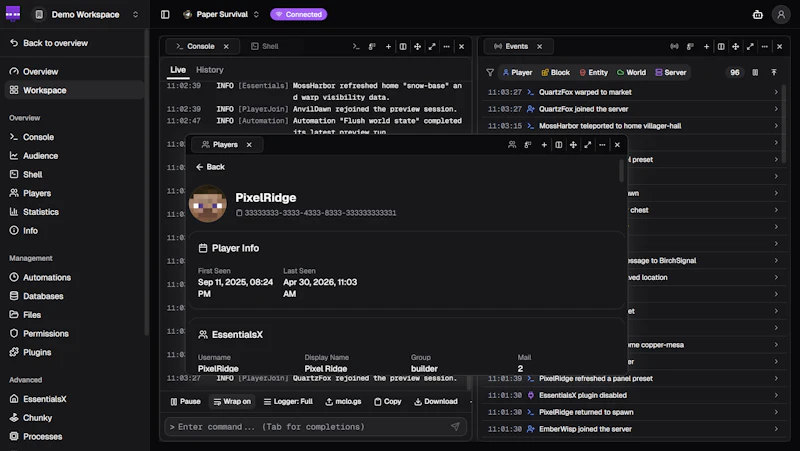This screenshot has width=800, height=451.
Task: Add a new panel in Events group
Action: (707, 46)
